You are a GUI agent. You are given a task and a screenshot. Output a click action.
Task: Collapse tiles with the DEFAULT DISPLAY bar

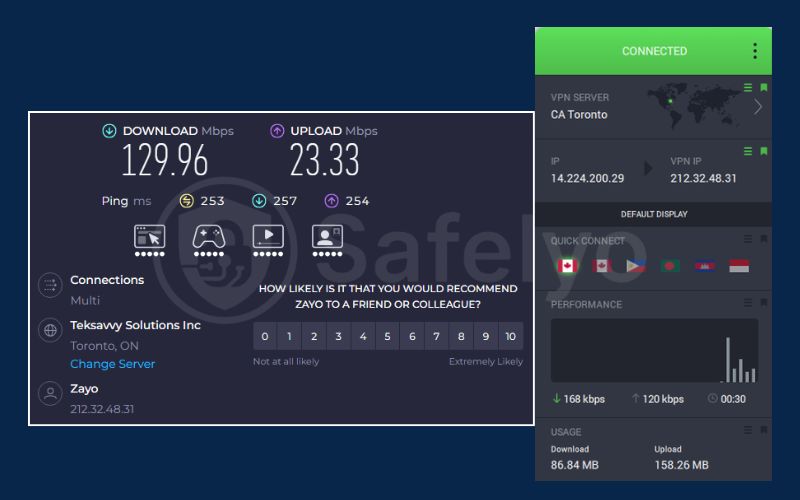(x=654, y=214)
